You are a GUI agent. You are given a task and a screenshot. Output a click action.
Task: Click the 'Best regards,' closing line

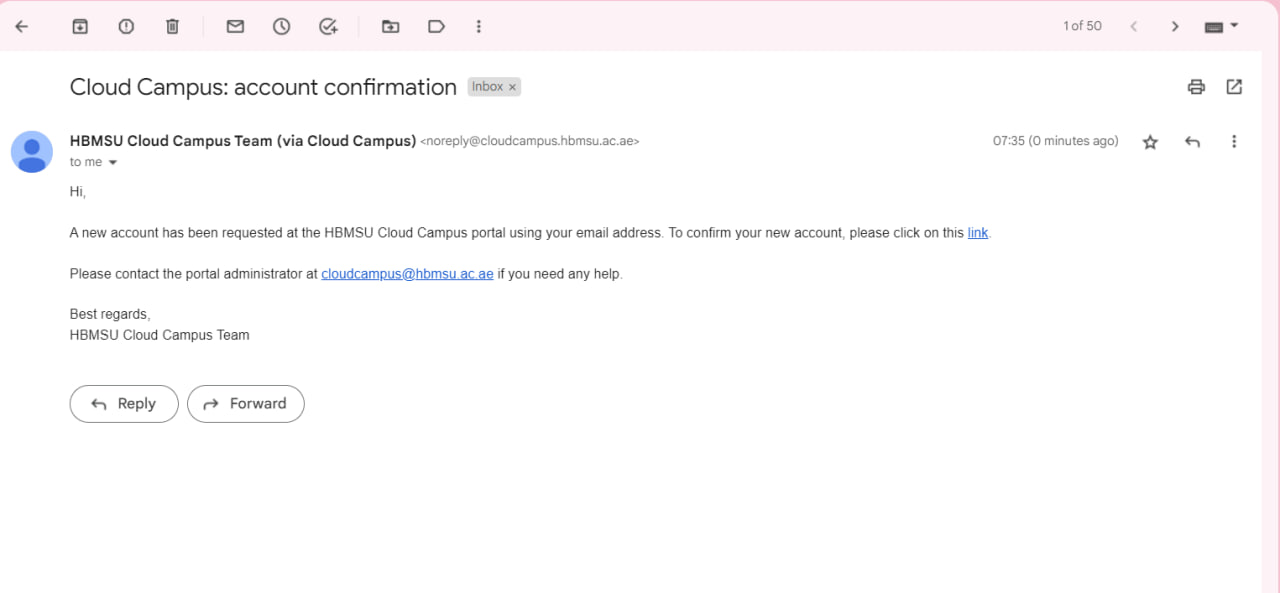point(110,314)
